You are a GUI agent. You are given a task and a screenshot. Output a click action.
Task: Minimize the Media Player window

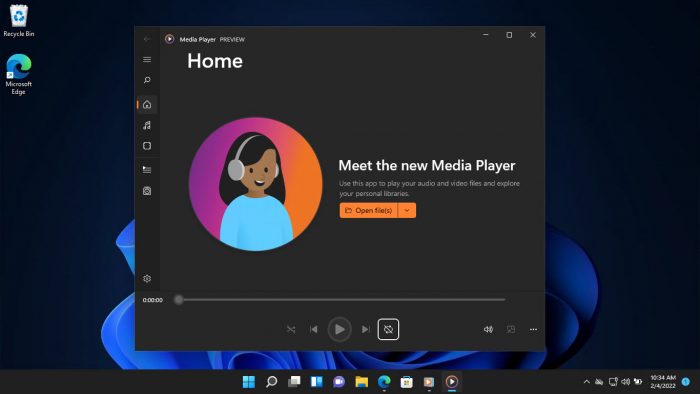tap(486, 35)
